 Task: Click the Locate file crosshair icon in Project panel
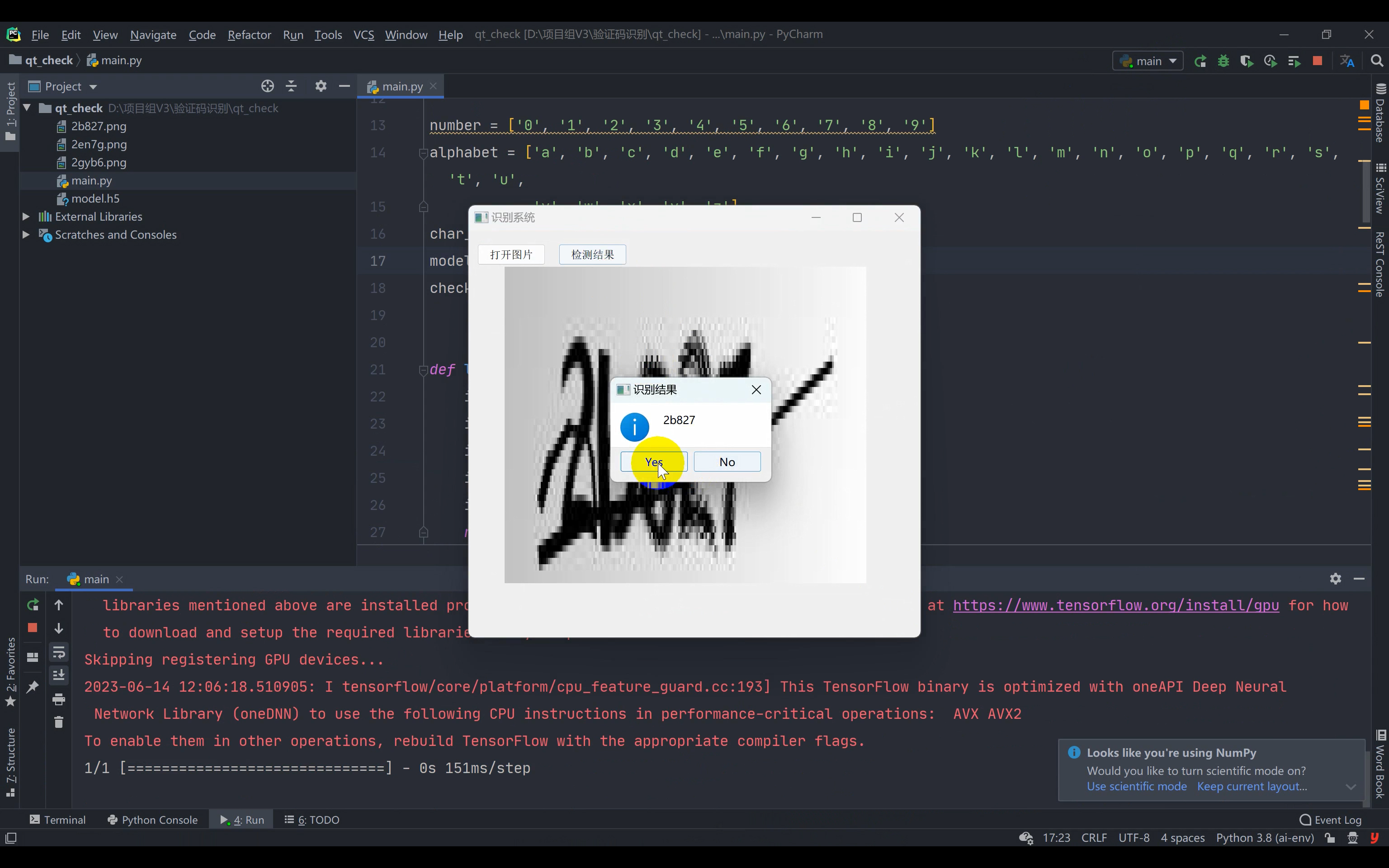[268, 87]
